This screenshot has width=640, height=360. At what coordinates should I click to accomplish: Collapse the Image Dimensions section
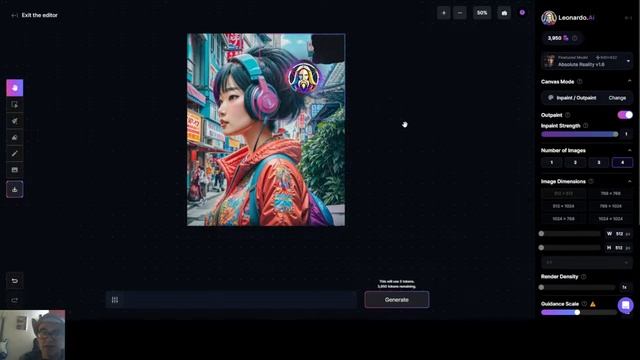629,181
